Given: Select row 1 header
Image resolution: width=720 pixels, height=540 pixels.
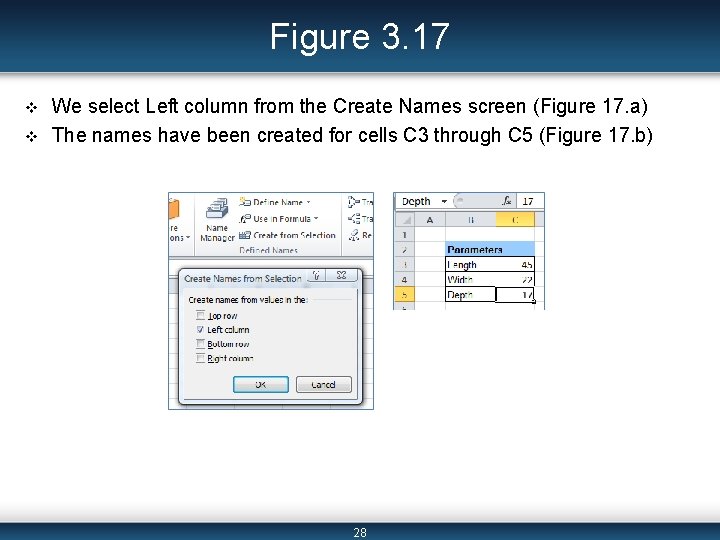Looking at the screenshot, I should click(405, 235).
